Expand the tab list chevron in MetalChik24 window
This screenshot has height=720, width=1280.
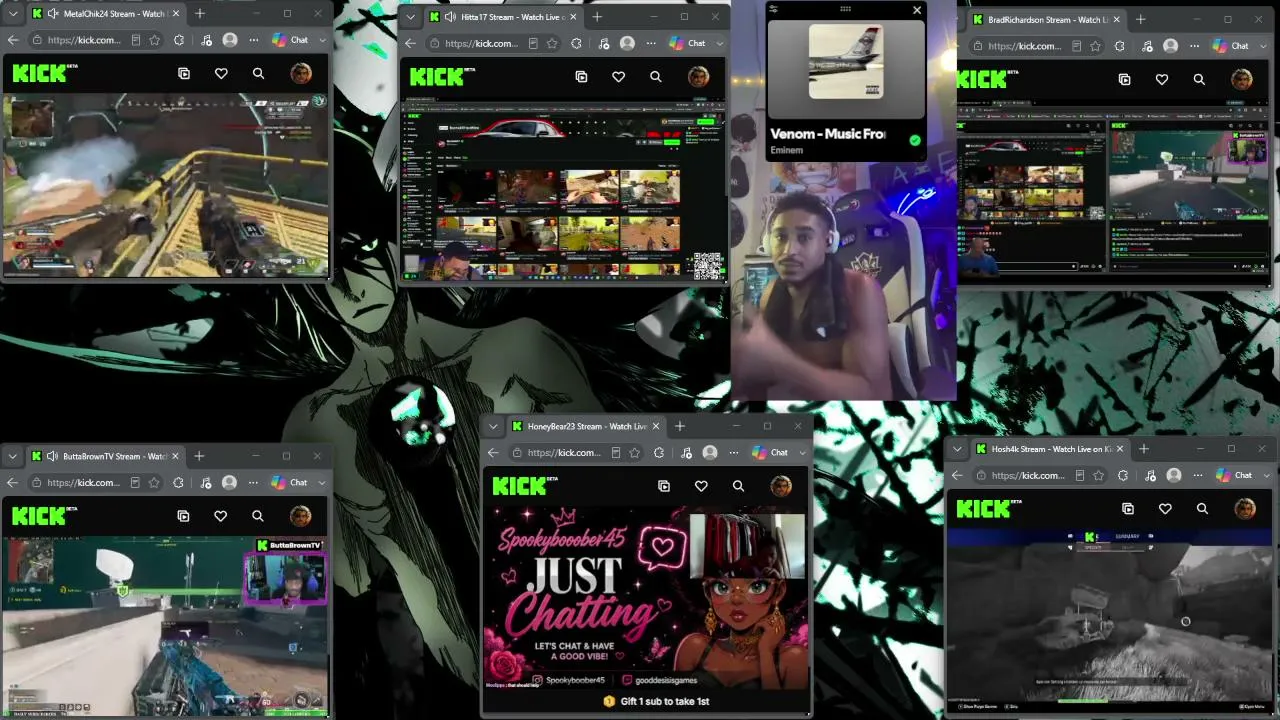pyautogui.click(x=12, y=14)
